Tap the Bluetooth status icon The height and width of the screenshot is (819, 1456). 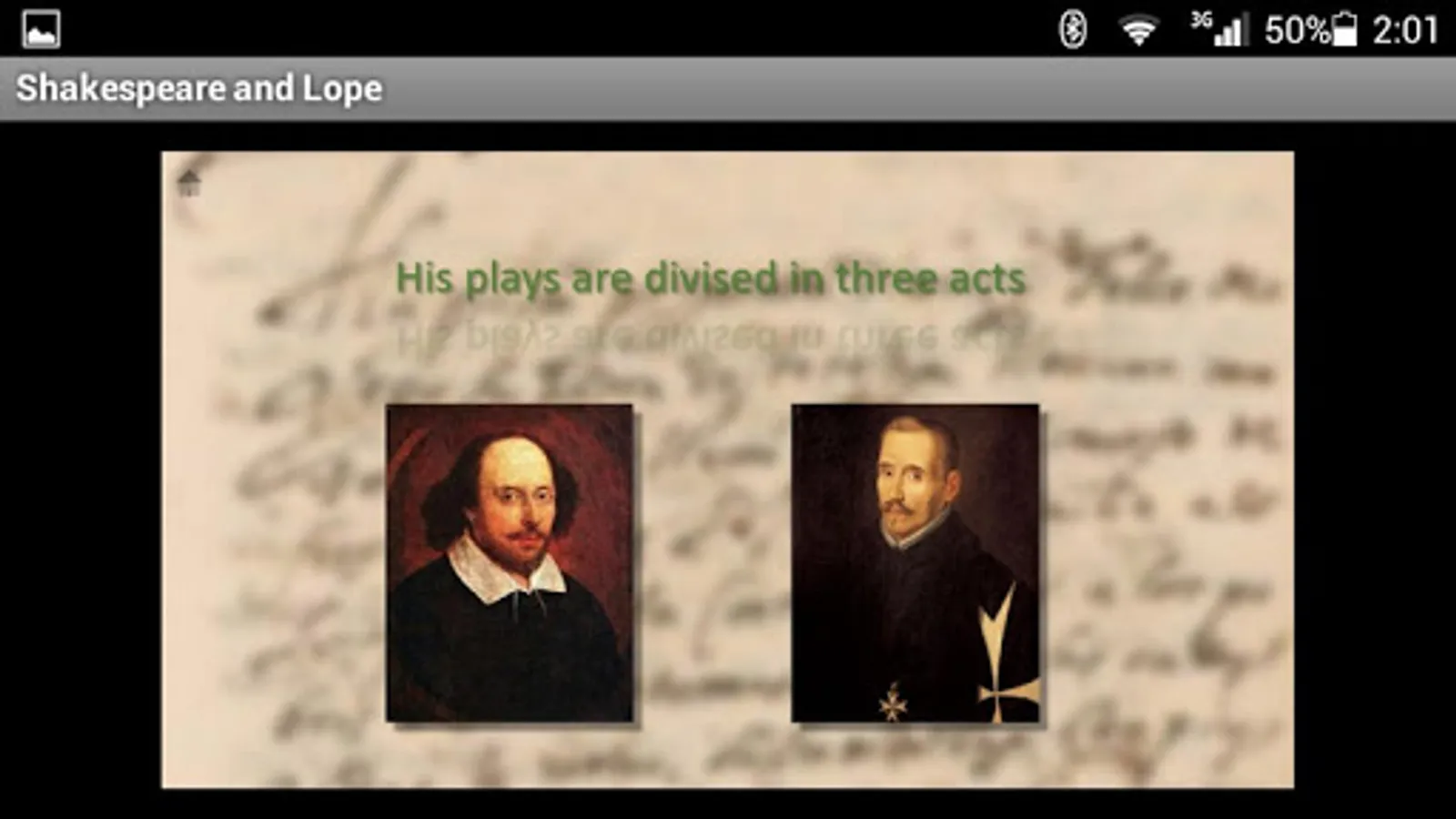[x=1074, y=29]
